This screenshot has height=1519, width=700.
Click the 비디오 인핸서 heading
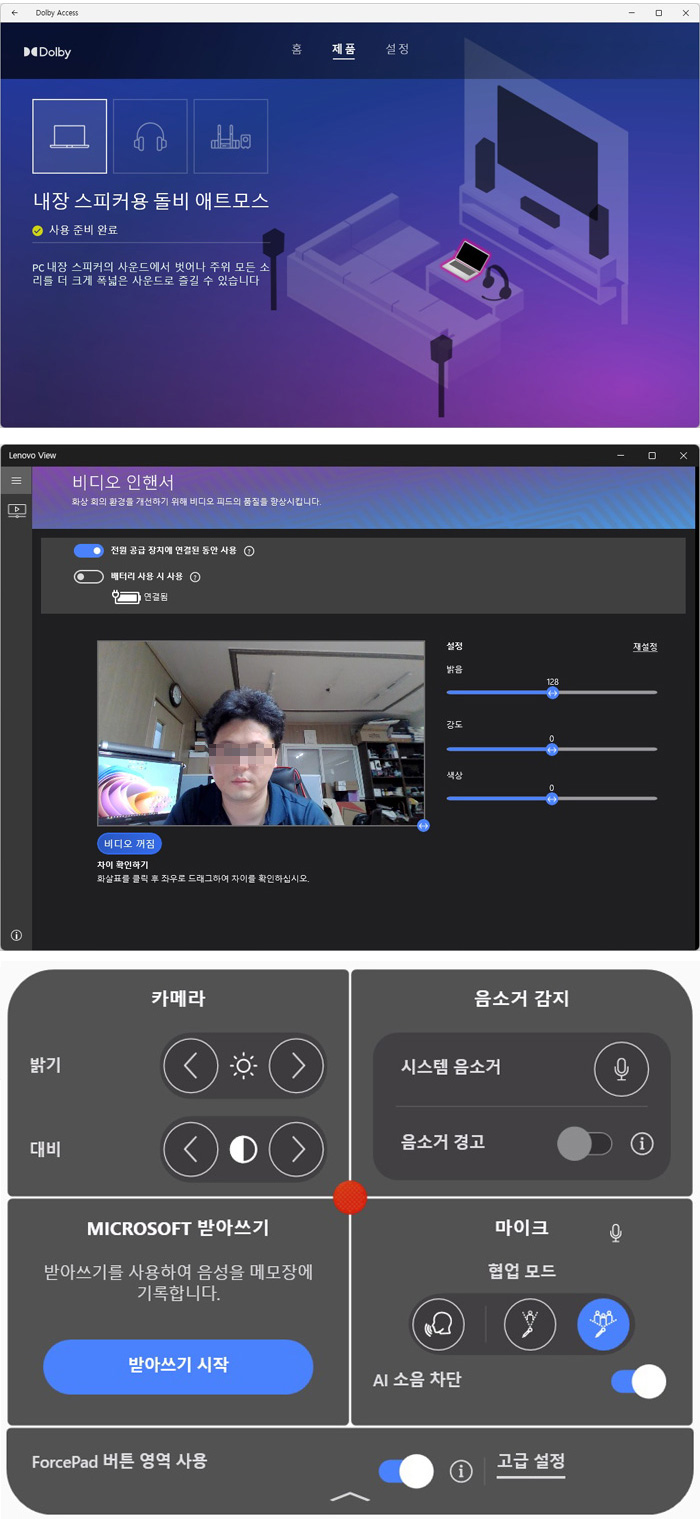click(x=123, y=482)
